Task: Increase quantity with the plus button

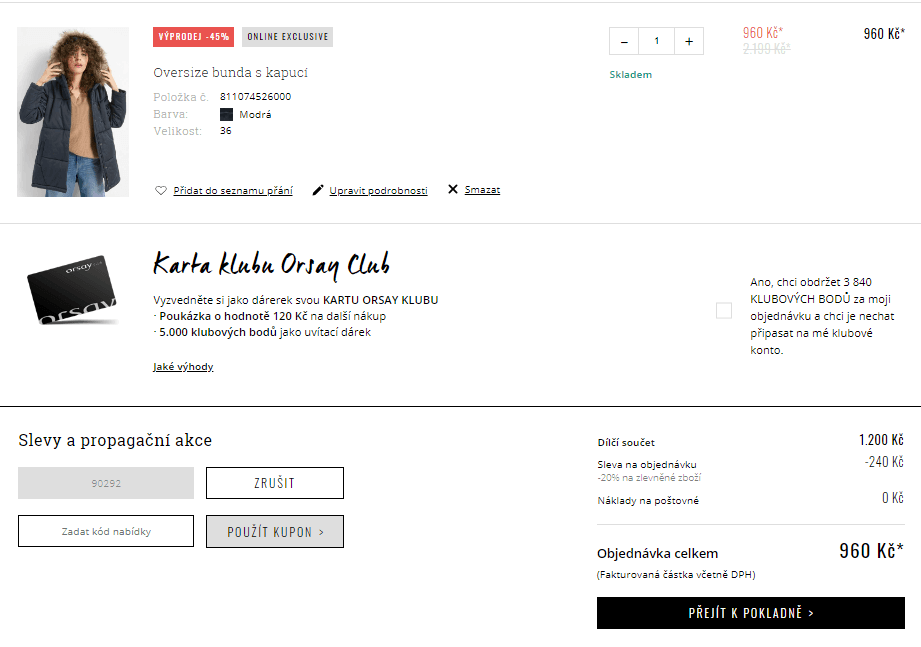Action: (x=689, y=41)
